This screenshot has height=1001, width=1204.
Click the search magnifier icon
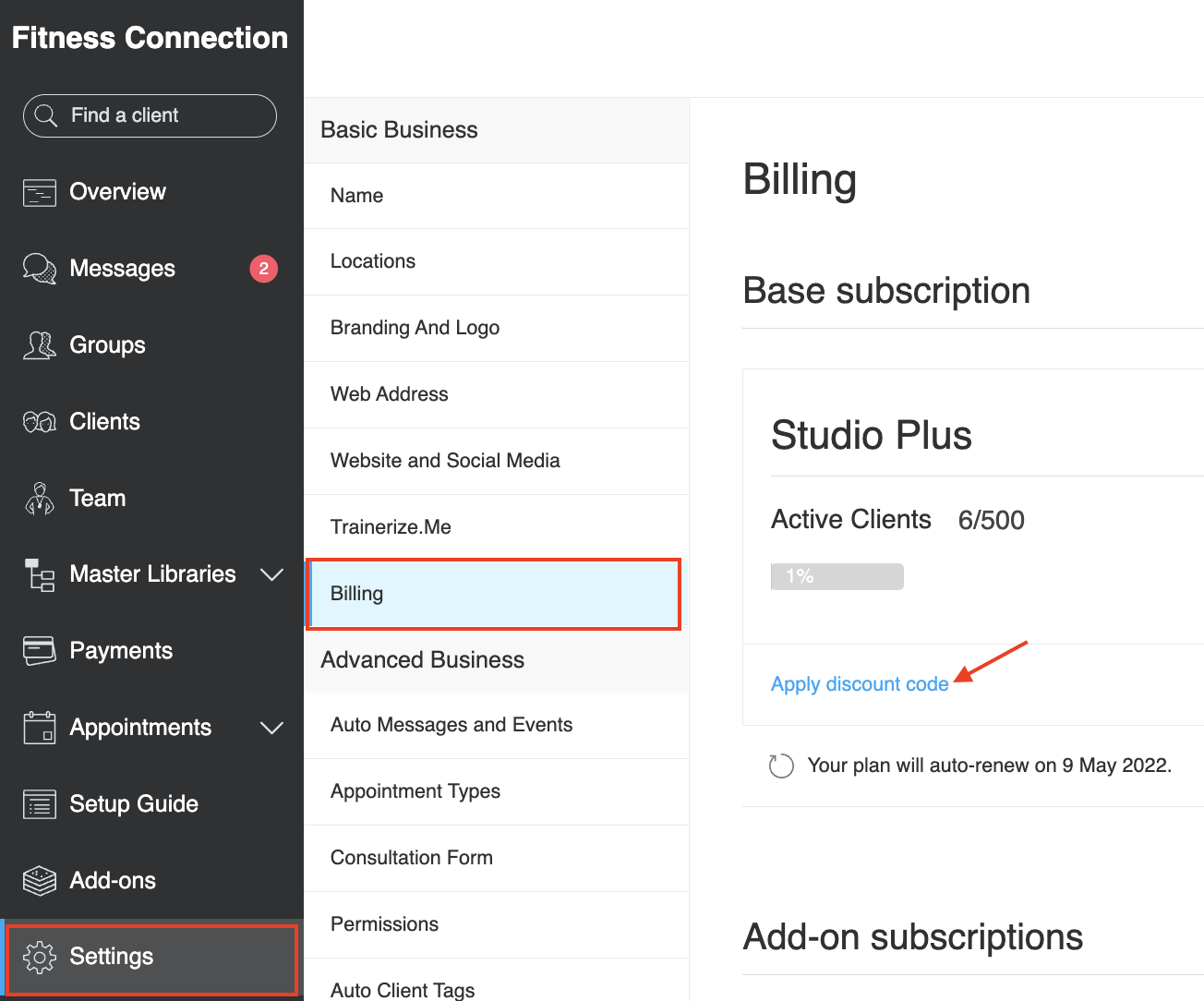pos(45,115)
